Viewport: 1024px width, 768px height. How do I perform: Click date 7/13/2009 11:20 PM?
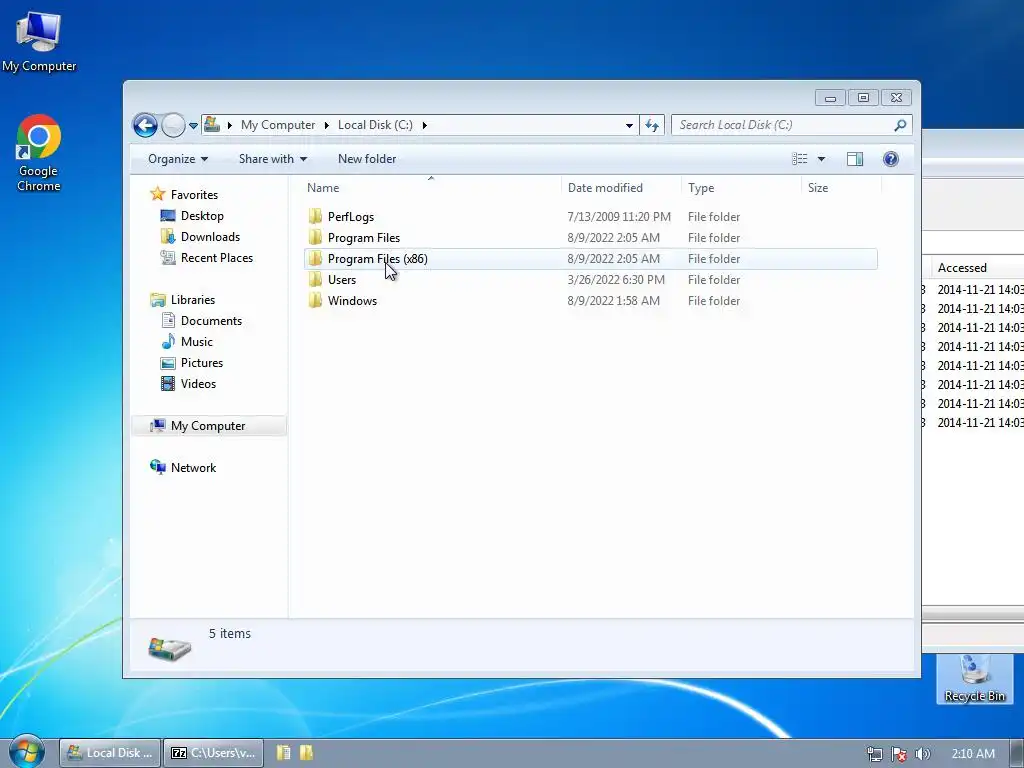pyautogui.click(x=618, y=217)
